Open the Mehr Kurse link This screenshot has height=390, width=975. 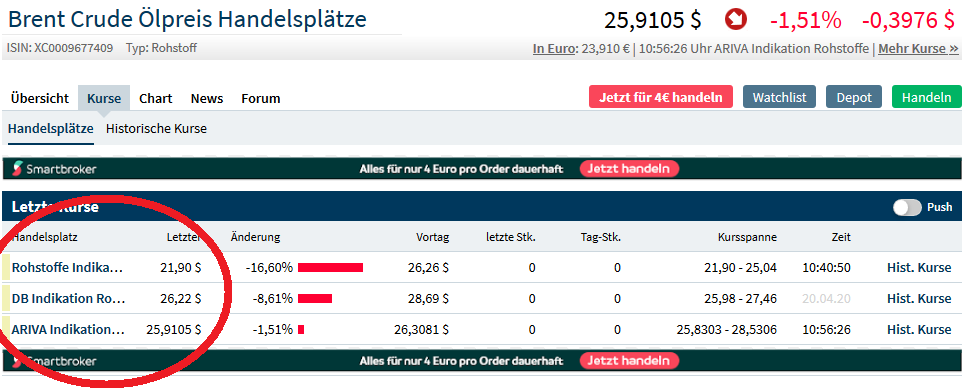click(x=918, y=48)
